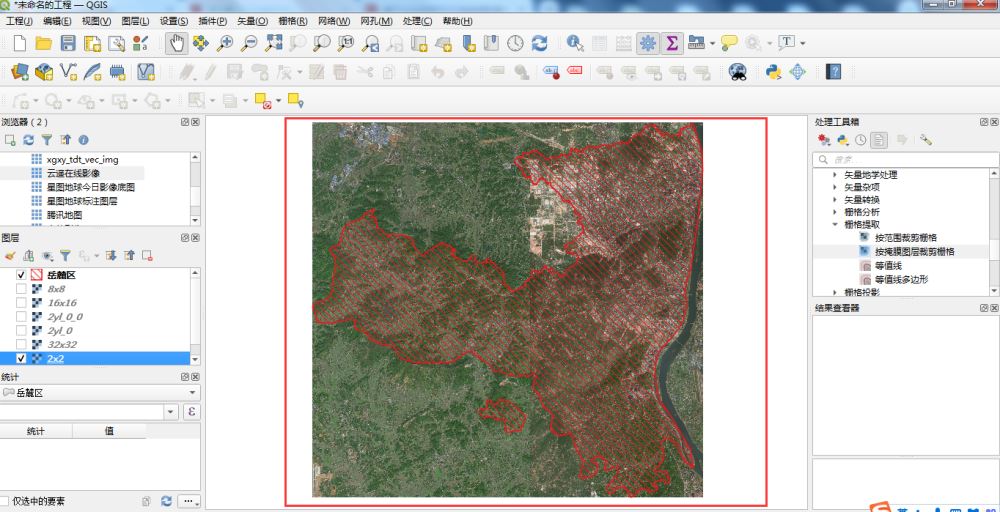The width and height of the screenshot is (1000, 512).
Task: Click the Save Project icon
Action: coord(68,43)
